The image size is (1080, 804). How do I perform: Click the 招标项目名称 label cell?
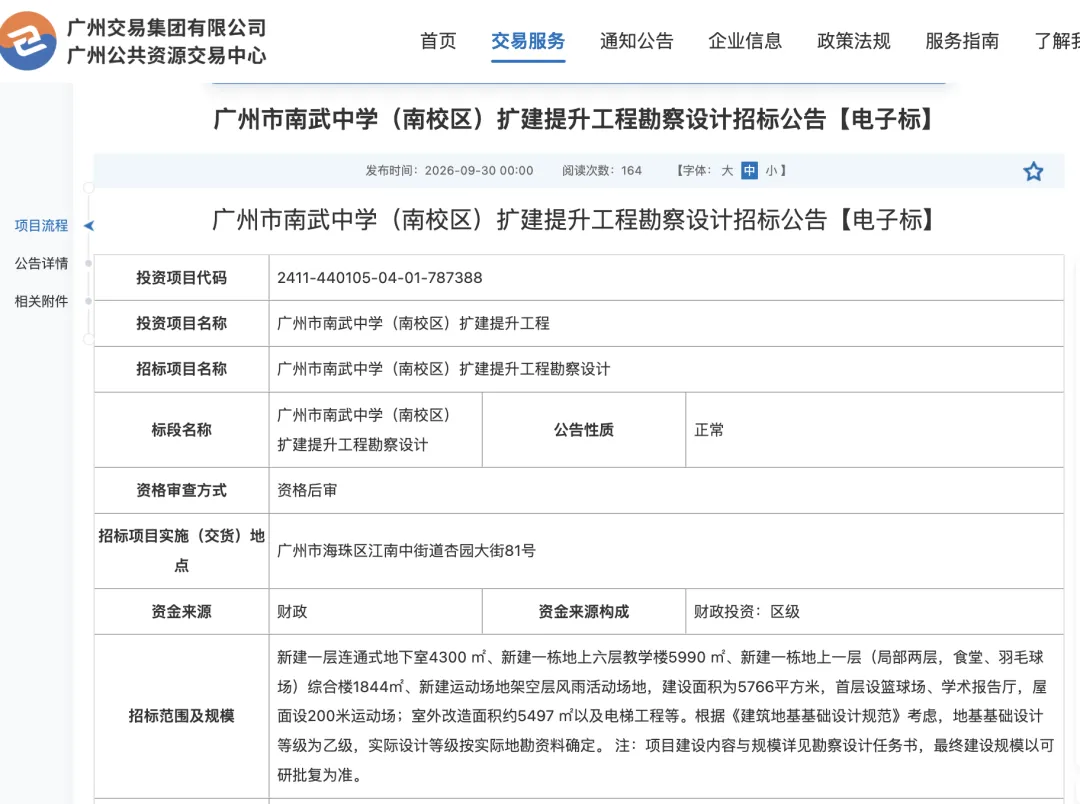click(x=181, y=369)
